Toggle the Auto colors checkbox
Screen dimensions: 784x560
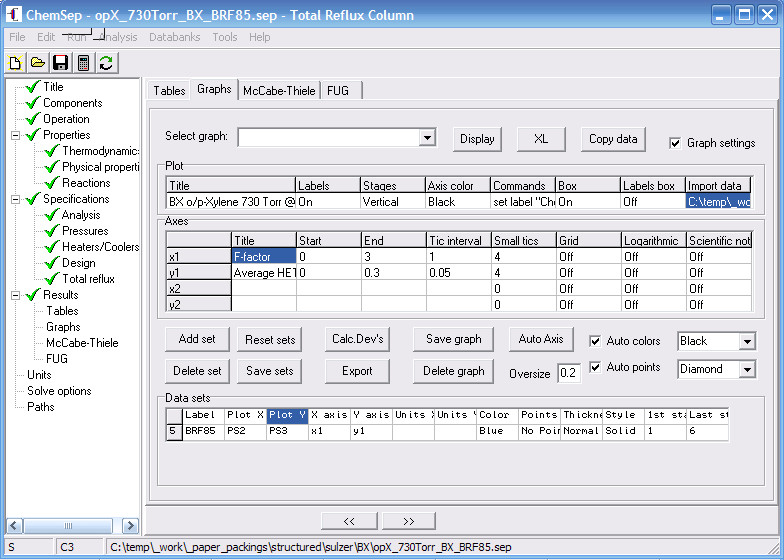596,341
